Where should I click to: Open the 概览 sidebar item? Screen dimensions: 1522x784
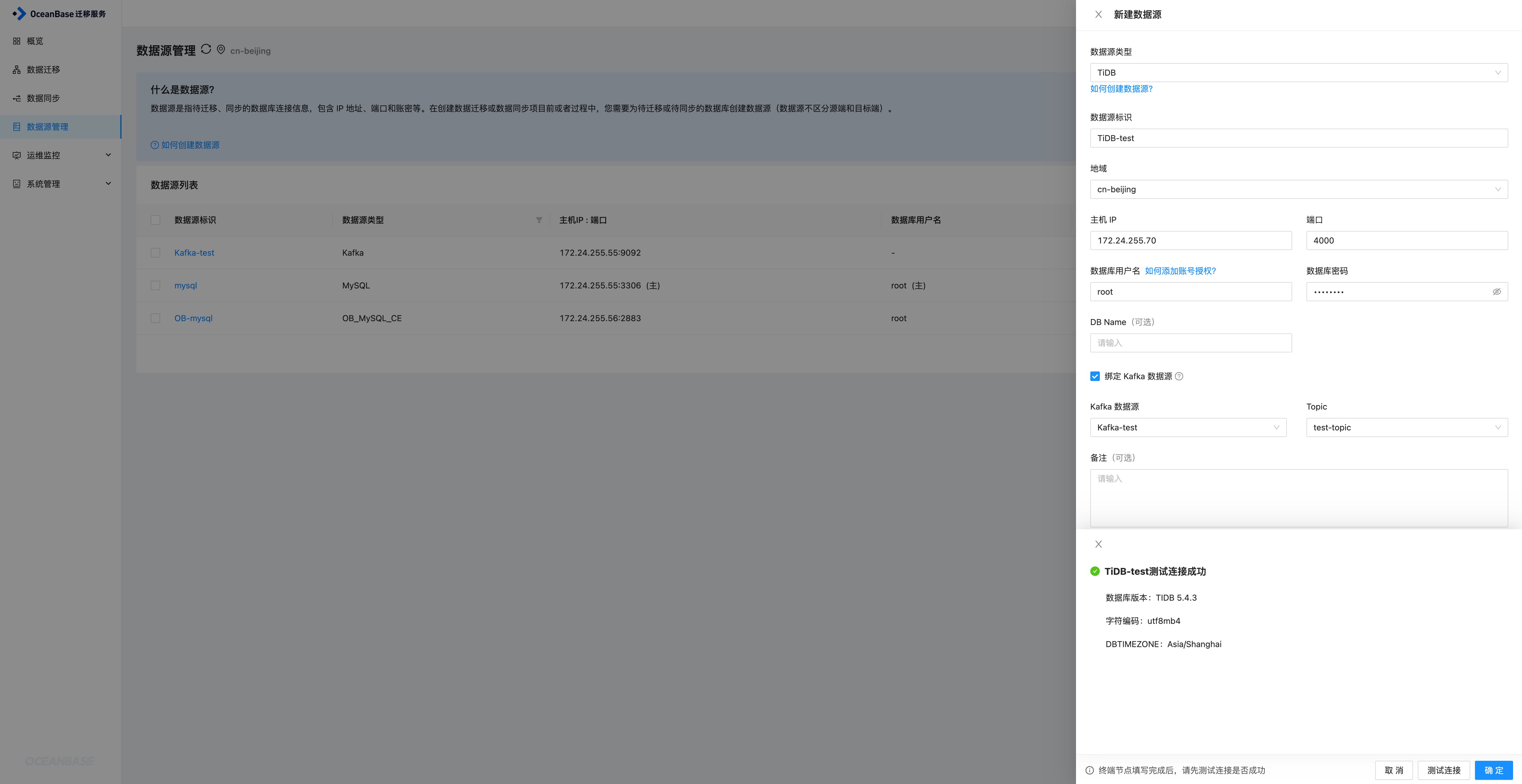[35, 41]
